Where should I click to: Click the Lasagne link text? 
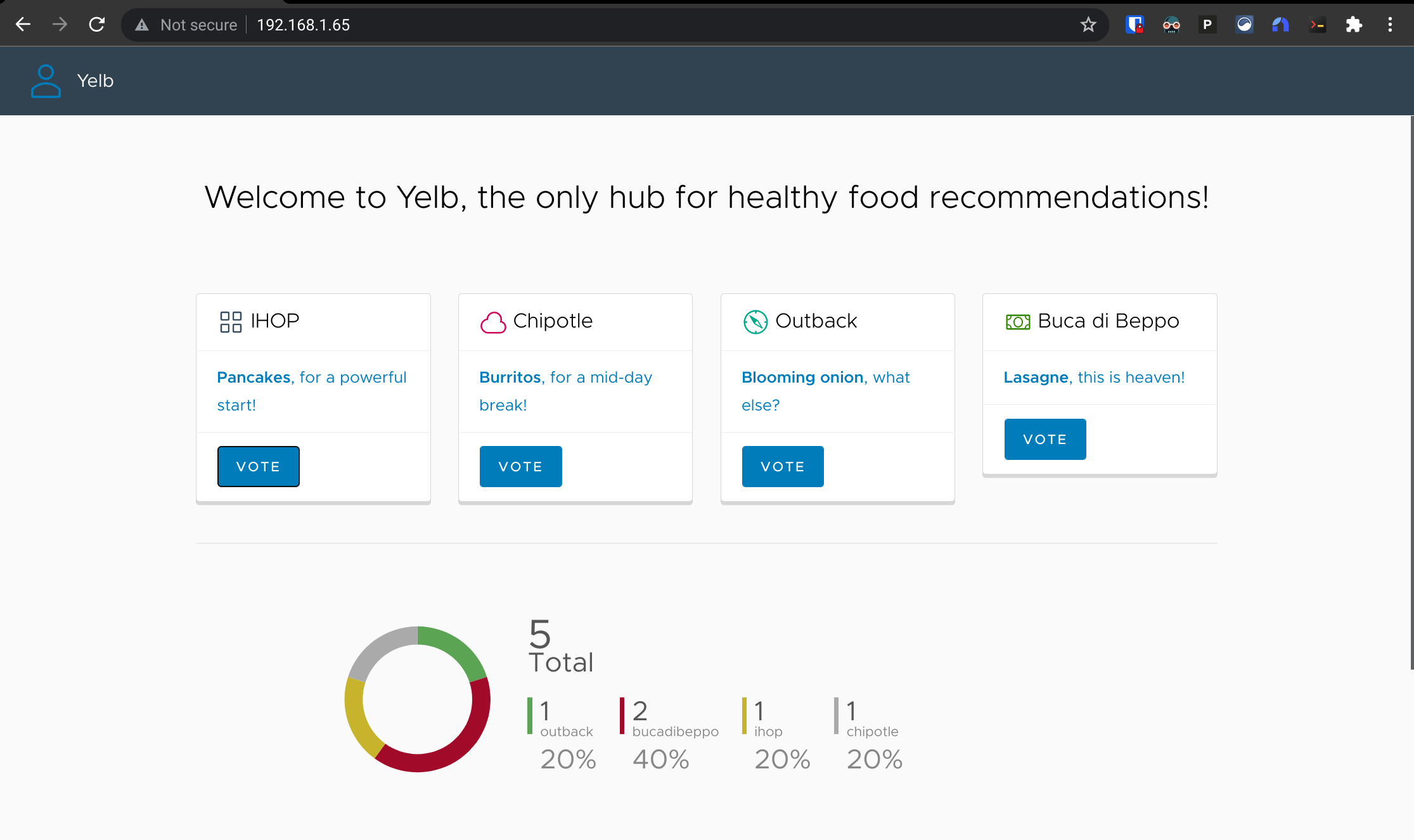coord(1036,378)
